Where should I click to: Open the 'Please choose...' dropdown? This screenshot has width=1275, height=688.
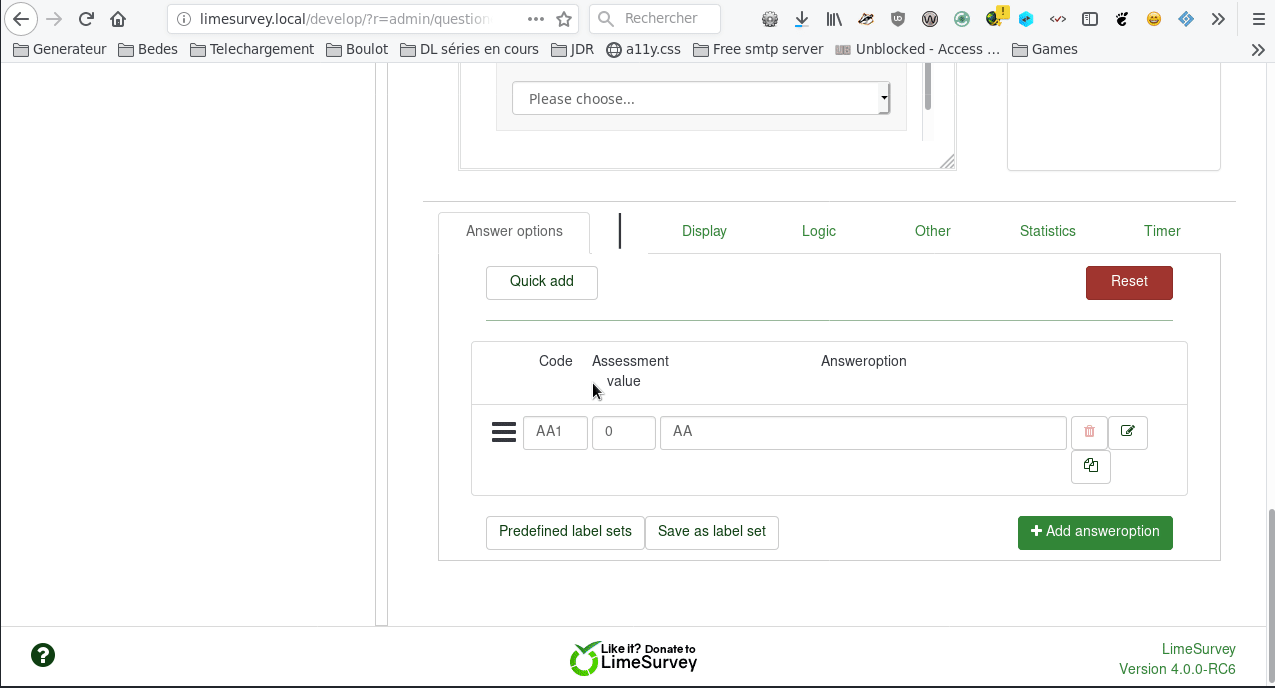[x=700, y=99]
